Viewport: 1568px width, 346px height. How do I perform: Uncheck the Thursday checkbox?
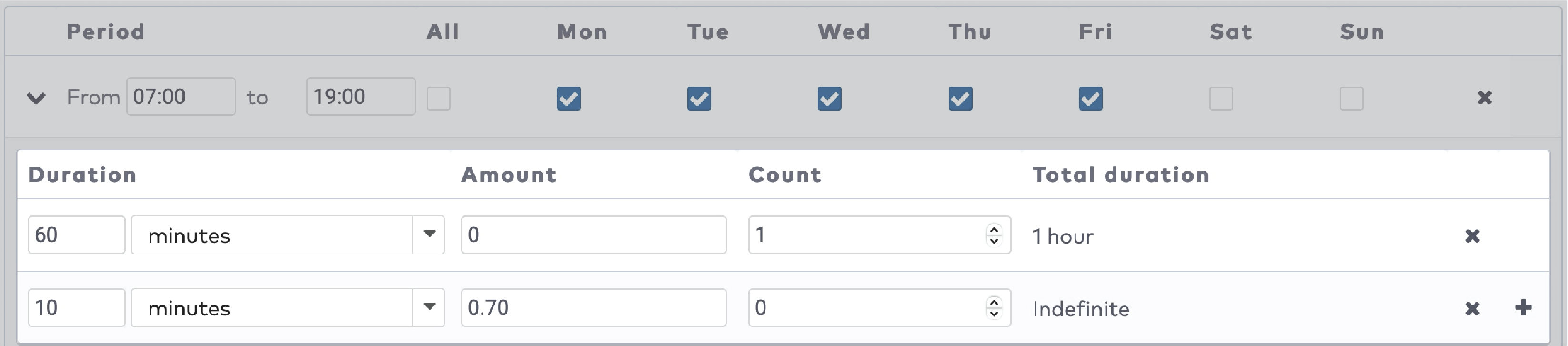[960, 98]
